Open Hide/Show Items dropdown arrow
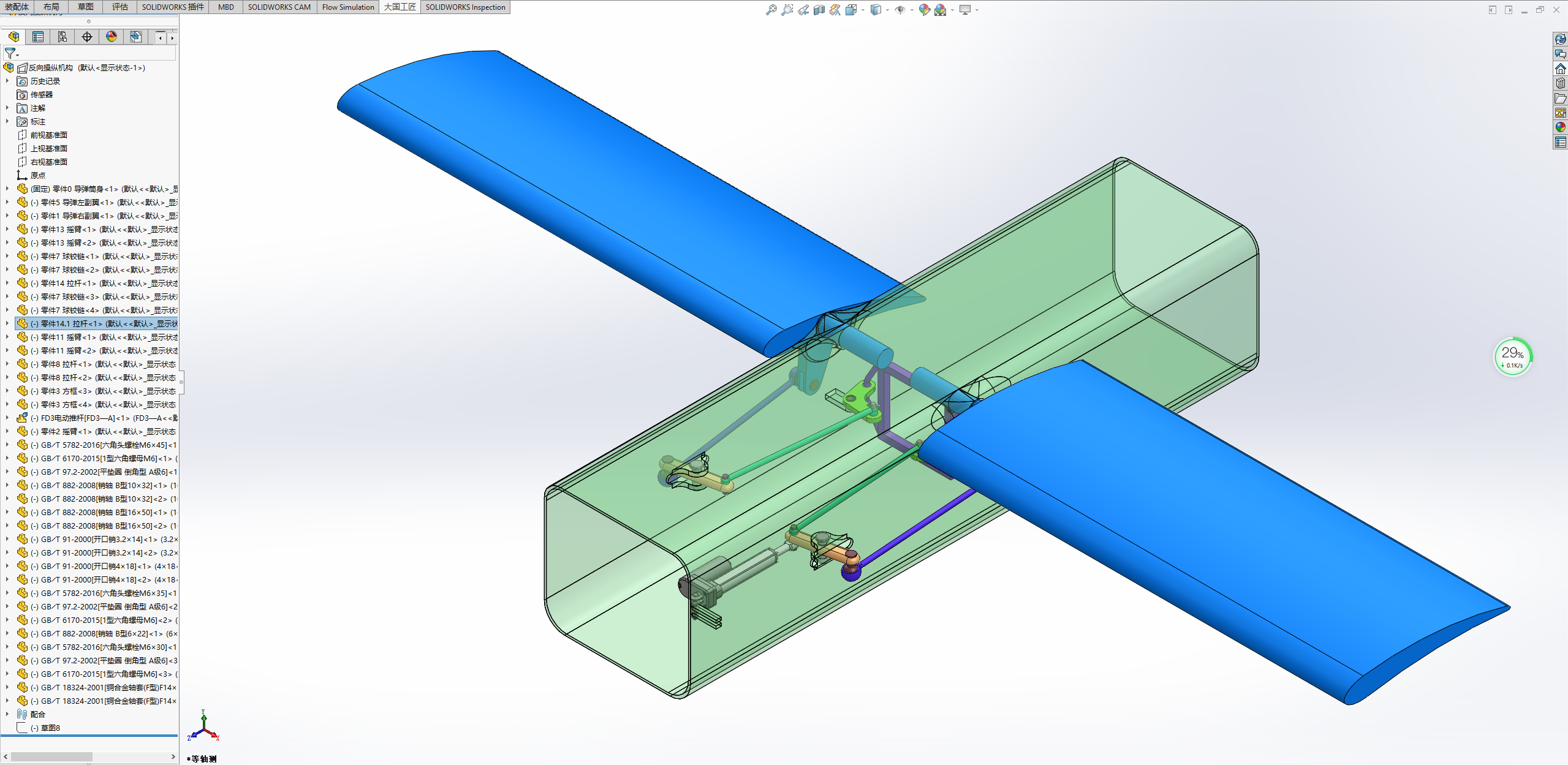 (x=912, y=10)
